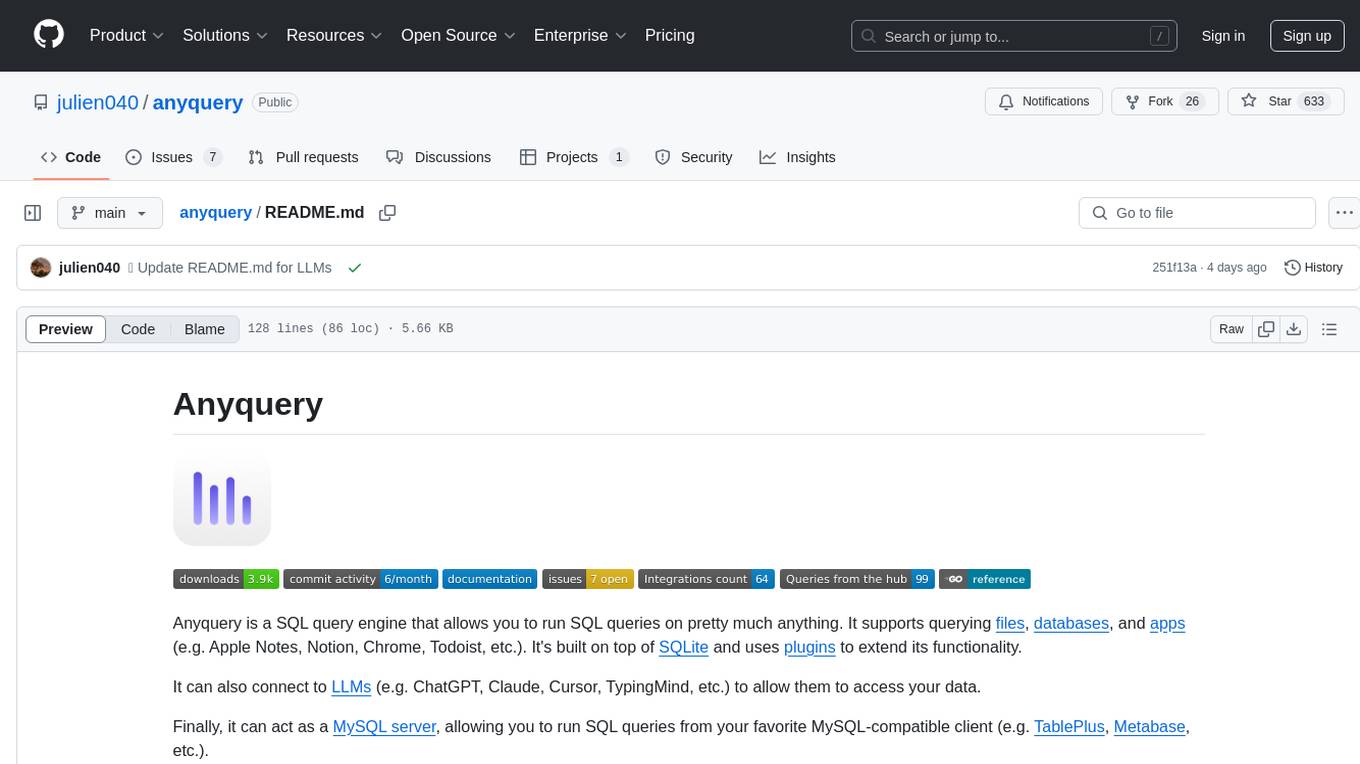Focus the Search or jump to field
This screenshot has height=764, width=1360.
pyautogui.click(x=1013, y=36)
